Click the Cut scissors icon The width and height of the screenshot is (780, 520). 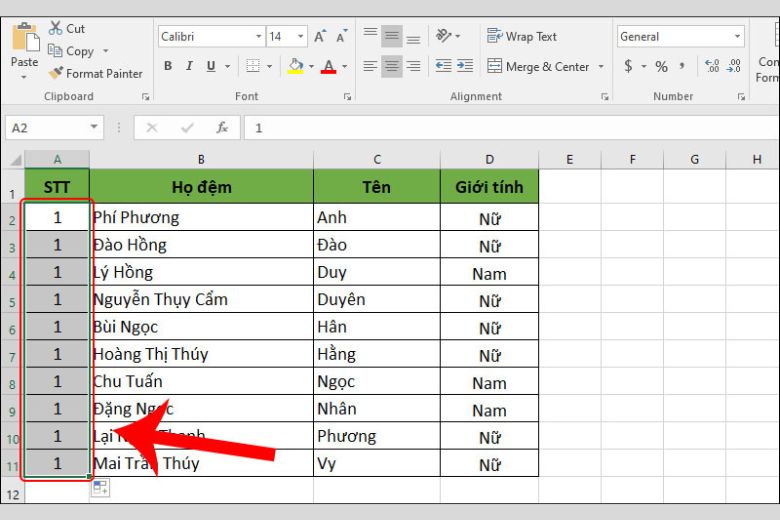pyautogui.click(x=55, y=28)
